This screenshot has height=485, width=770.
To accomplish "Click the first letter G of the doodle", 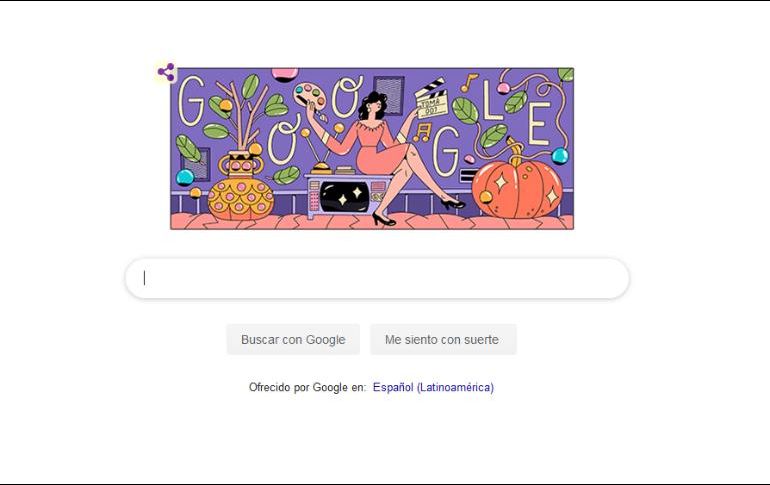I will pyautogui.click(x=191, y=101).
